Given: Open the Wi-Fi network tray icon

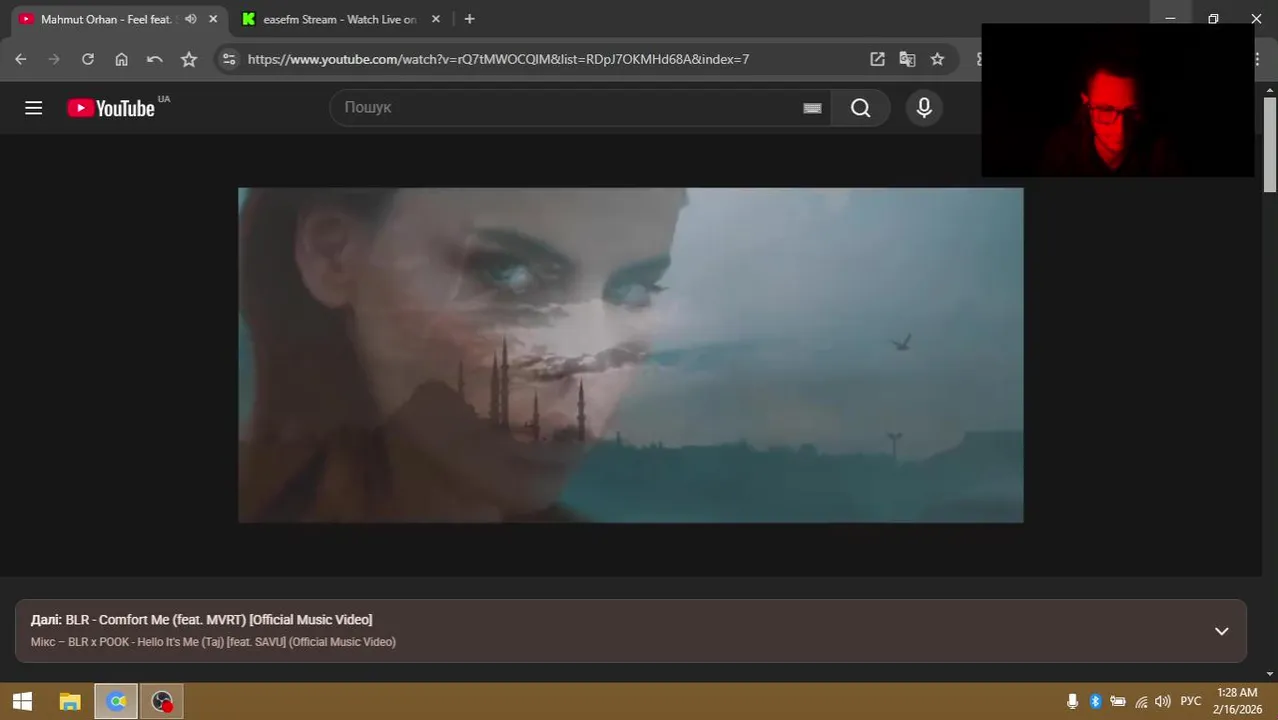Looking at the screenshot, I should click(x=1141, y=702).
